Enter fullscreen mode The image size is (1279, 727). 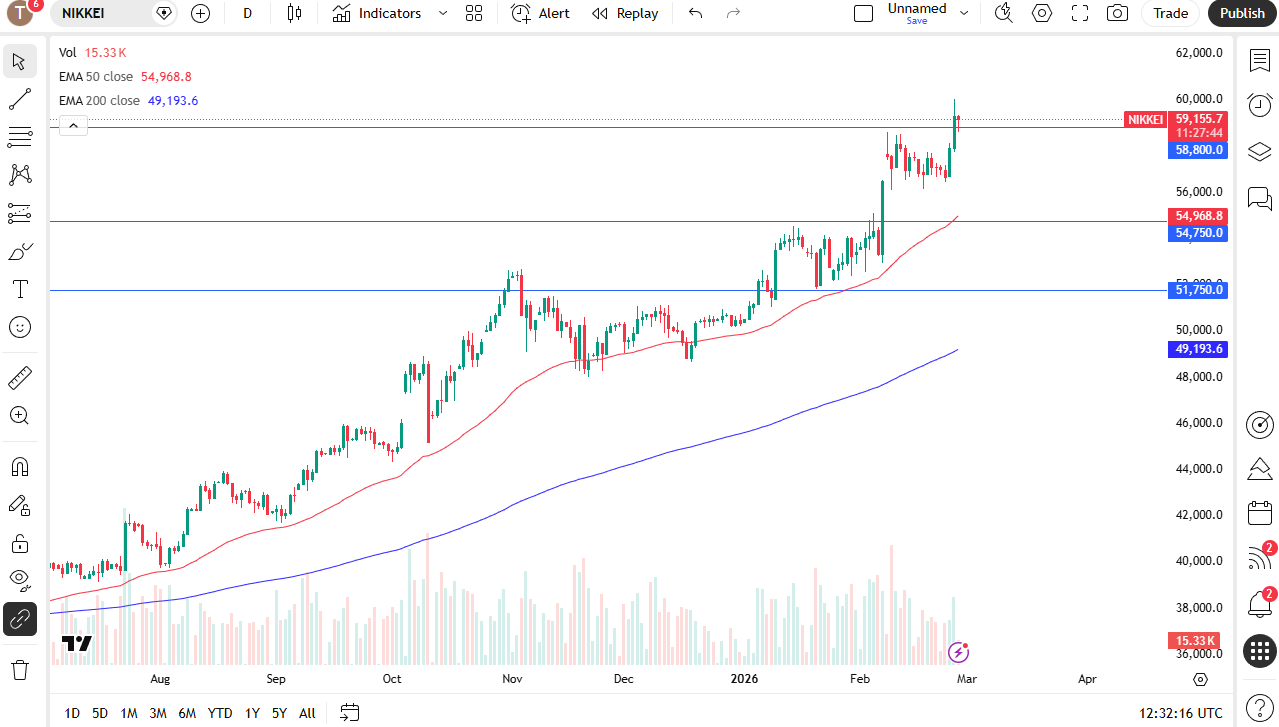coord(1080,13)
